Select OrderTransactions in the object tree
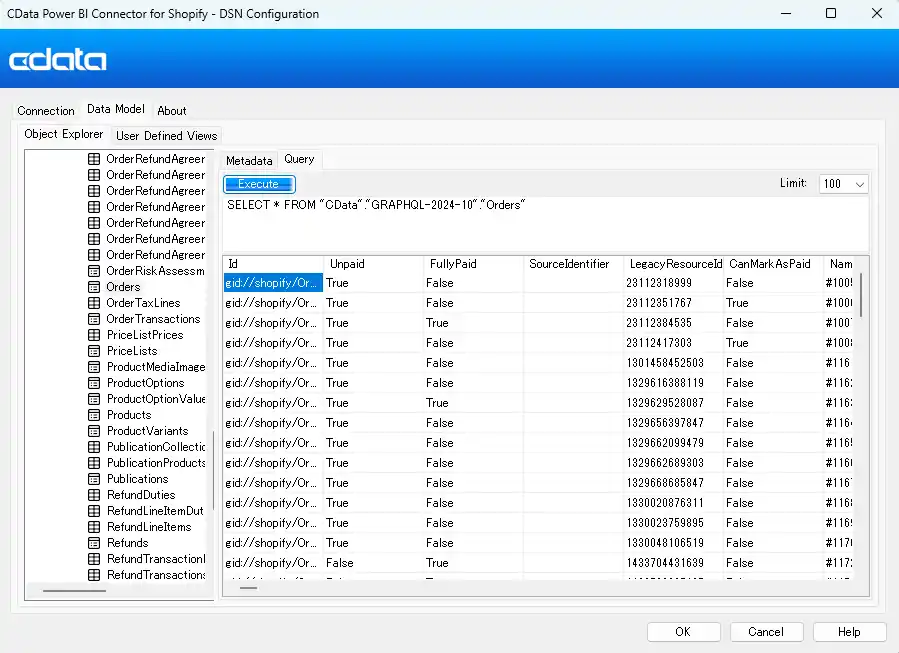Screen dimensions: 899x653 pos(153,319)
